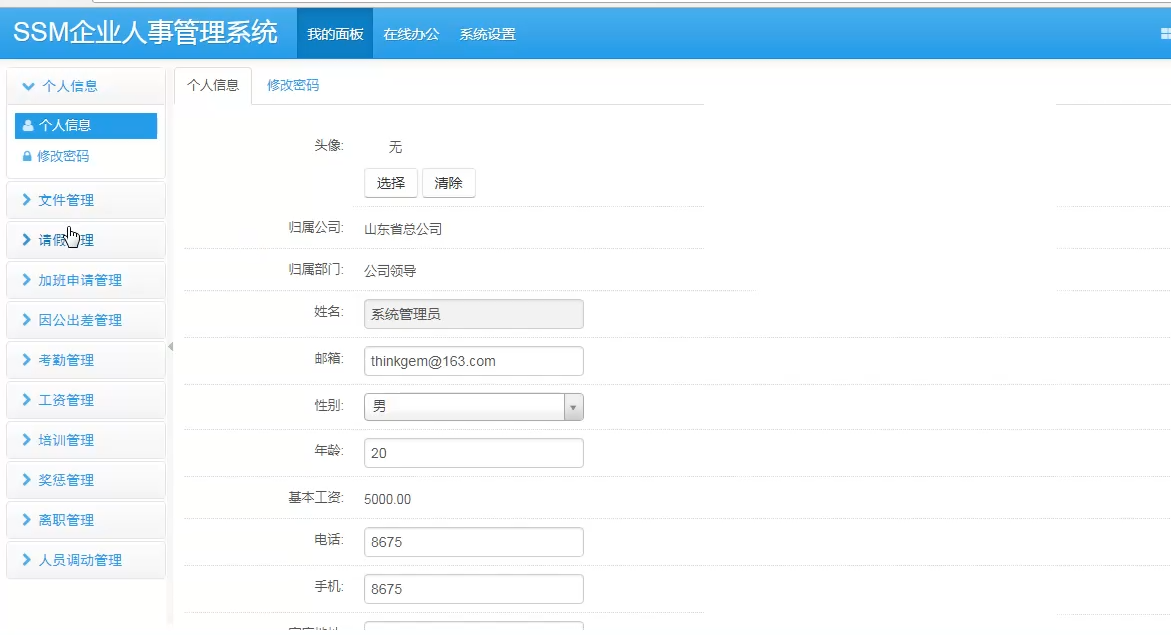Open the 性别 dropdown arrow
Image resolution: width=1171 pixels, height=635 pixels.
573,407
